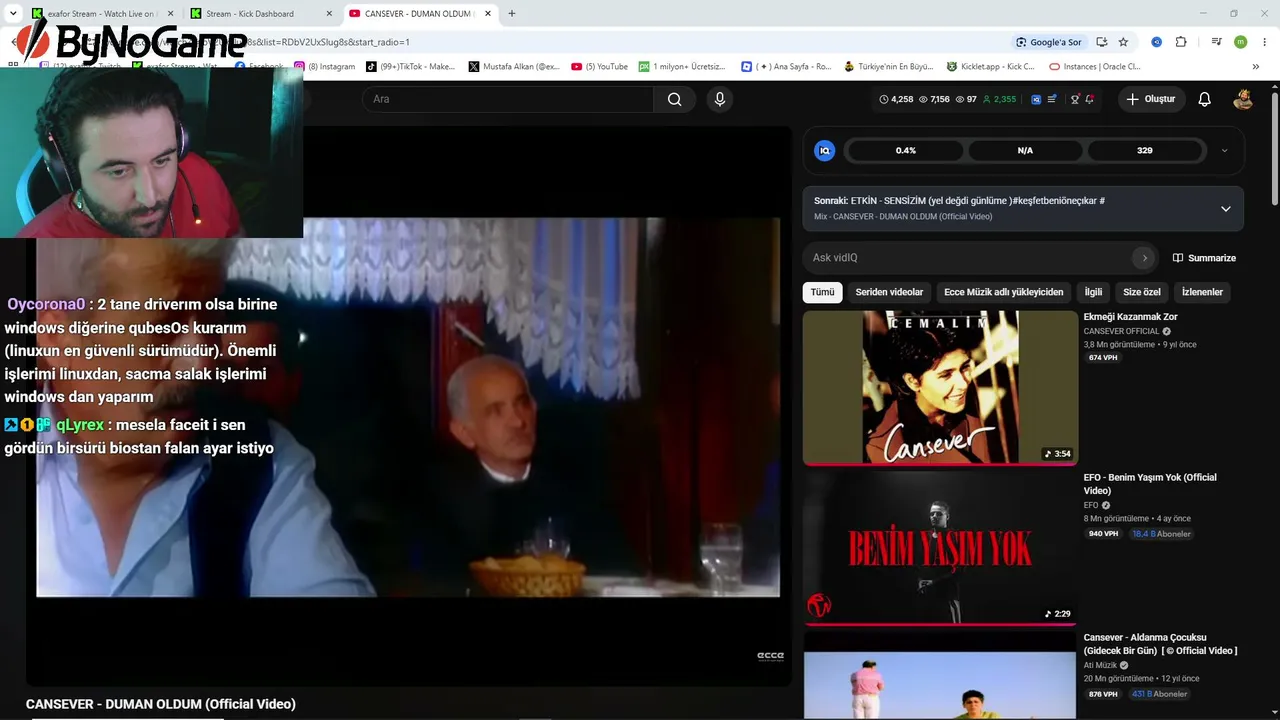This screenshot has height=720, width=1280.
Task: Click the green subscriber stat 2,355
Action: coord(999,99)
